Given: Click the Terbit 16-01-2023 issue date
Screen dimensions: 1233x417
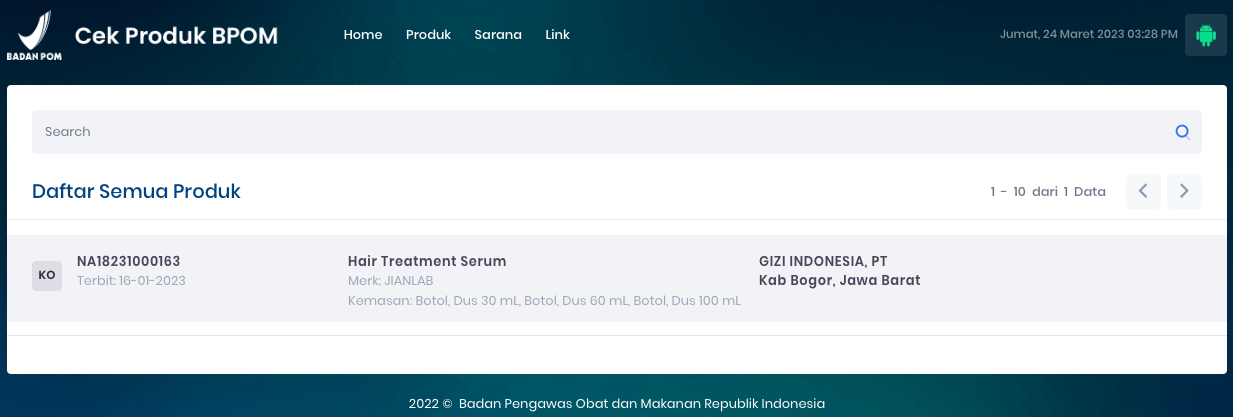Looking at the screenshot, I should 131,281.
